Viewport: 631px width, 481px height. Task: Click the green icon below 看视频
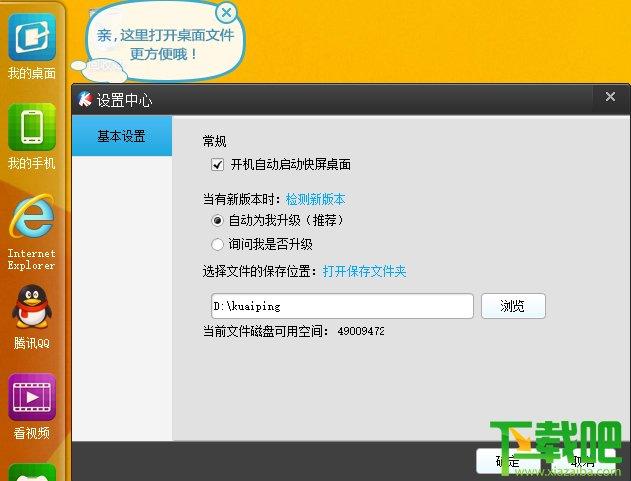coord(32,472)
